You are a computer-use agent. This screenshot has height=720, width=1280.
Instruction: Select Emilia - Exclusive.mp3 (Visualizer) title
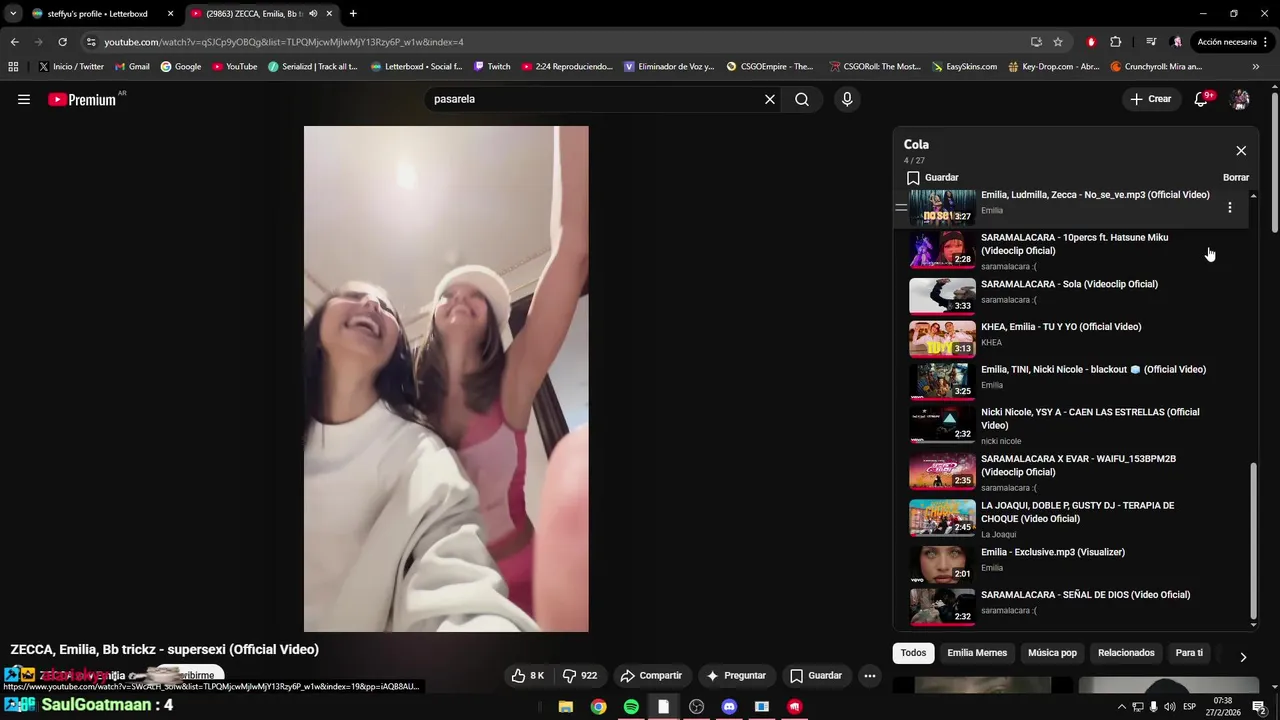1053,553
